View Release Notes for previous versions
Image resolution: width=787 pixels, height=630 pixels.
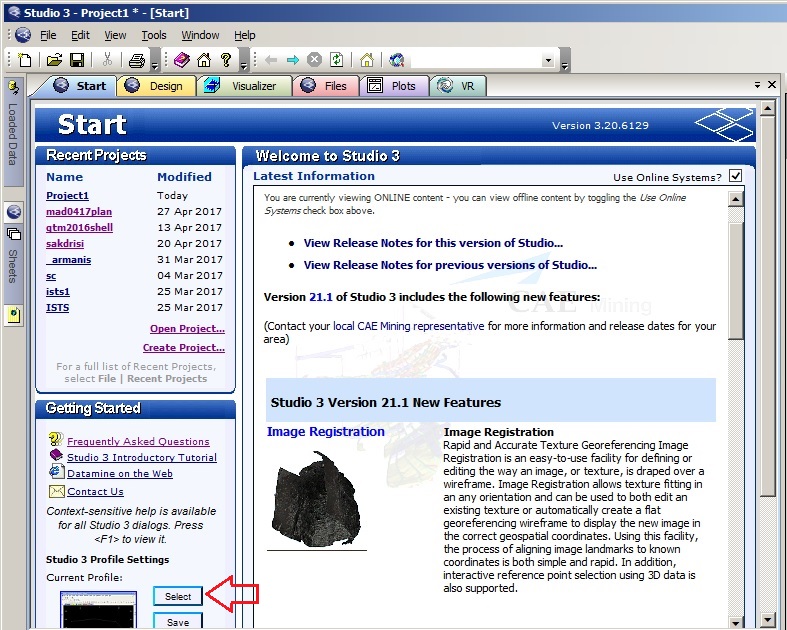[x=450, y=265]
